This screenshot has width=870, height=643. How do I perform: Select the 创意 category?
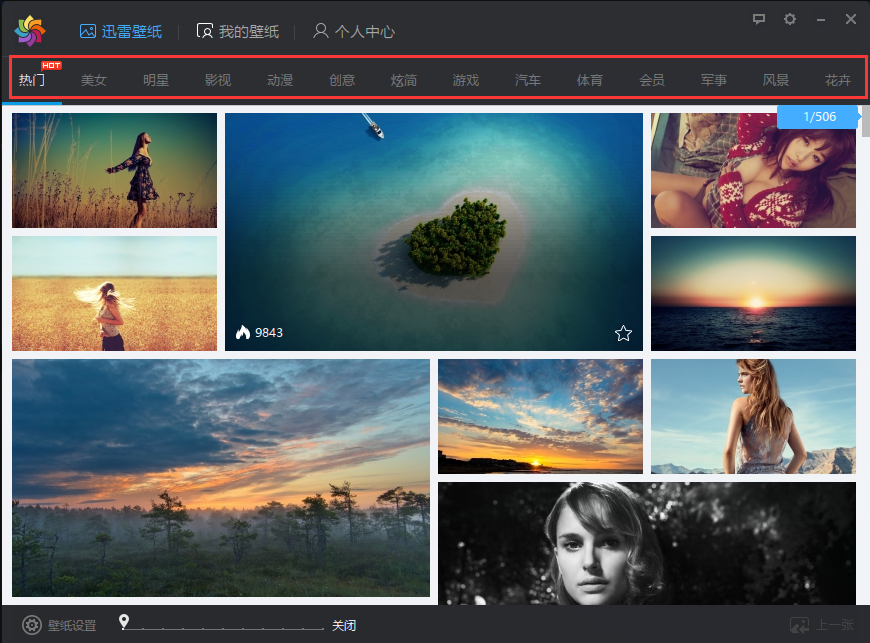(x=342, y=80)
